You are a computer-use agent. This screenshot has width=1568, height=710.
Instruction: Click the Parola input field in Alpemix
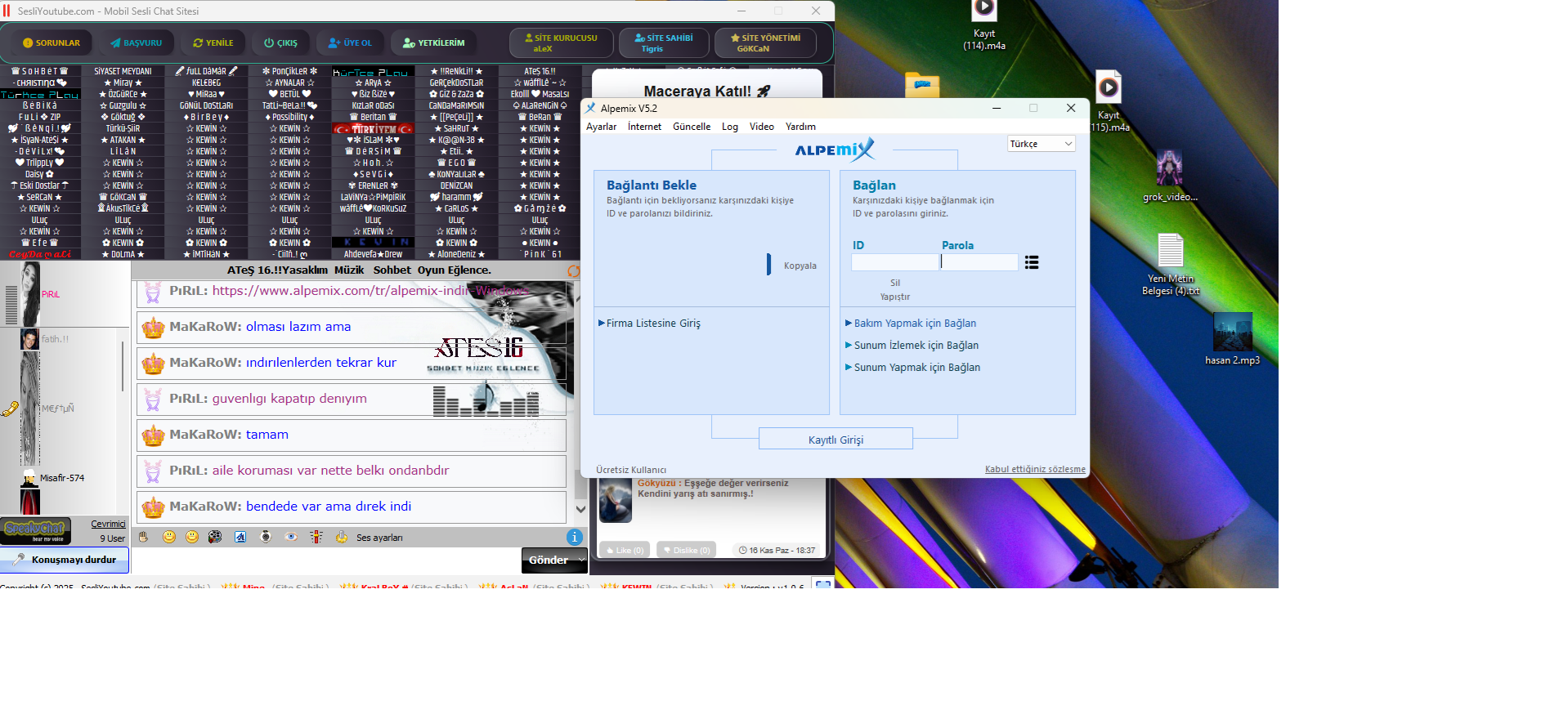pos(979,262)
